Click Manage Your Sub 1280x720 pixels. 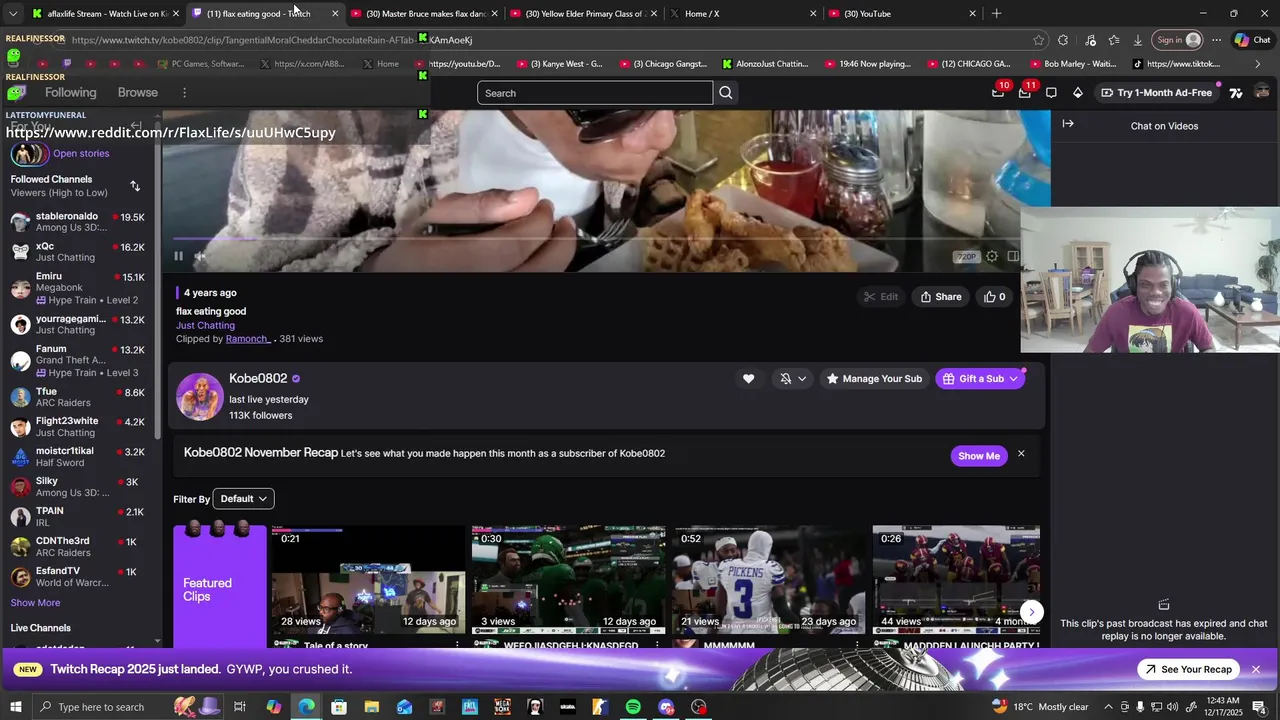coord(873,379)
